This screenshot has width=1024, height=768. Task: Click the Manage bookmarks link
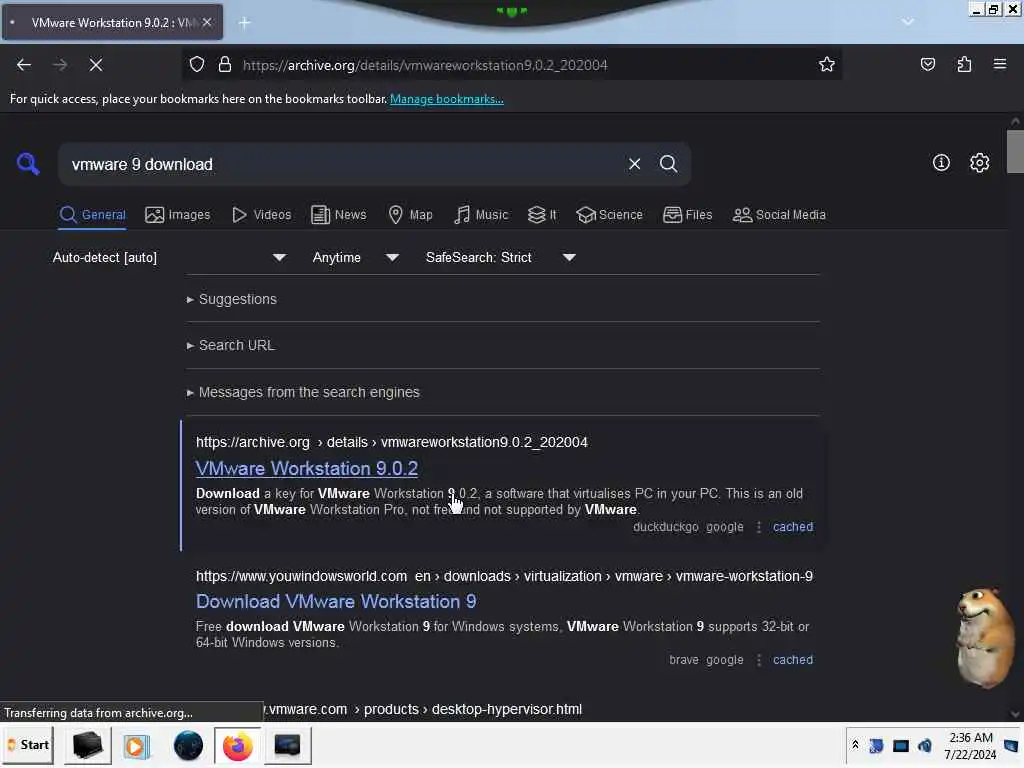tap(447, 99)
